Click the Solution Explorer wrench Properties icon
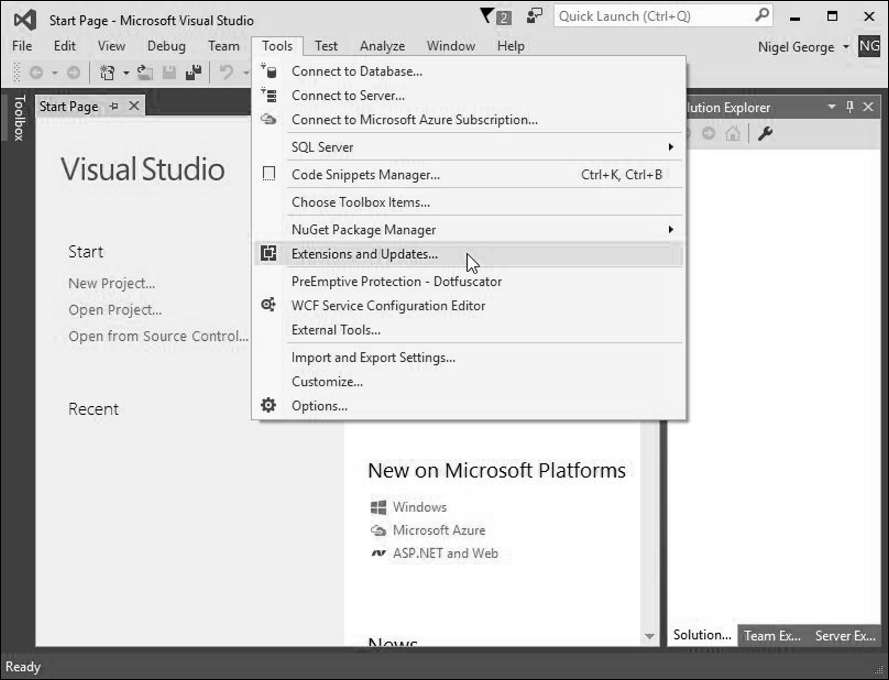Screen dimensions: 889x680 [x=765, y=134]
